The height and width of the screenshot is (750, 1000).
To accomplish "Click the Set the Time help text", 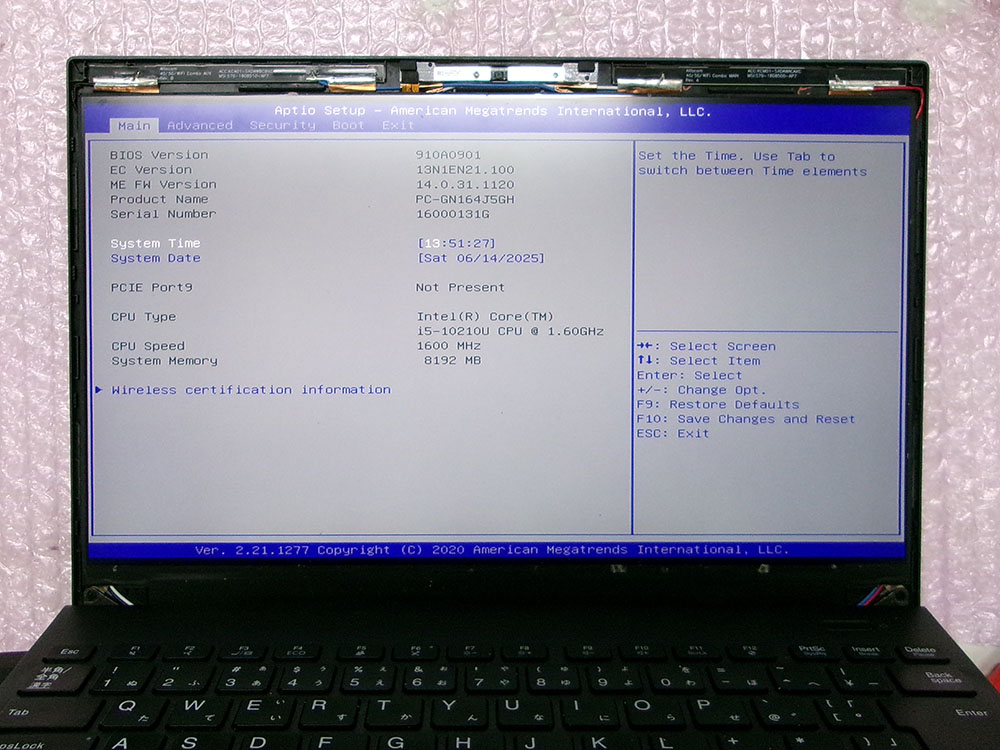I will point(753,164).
